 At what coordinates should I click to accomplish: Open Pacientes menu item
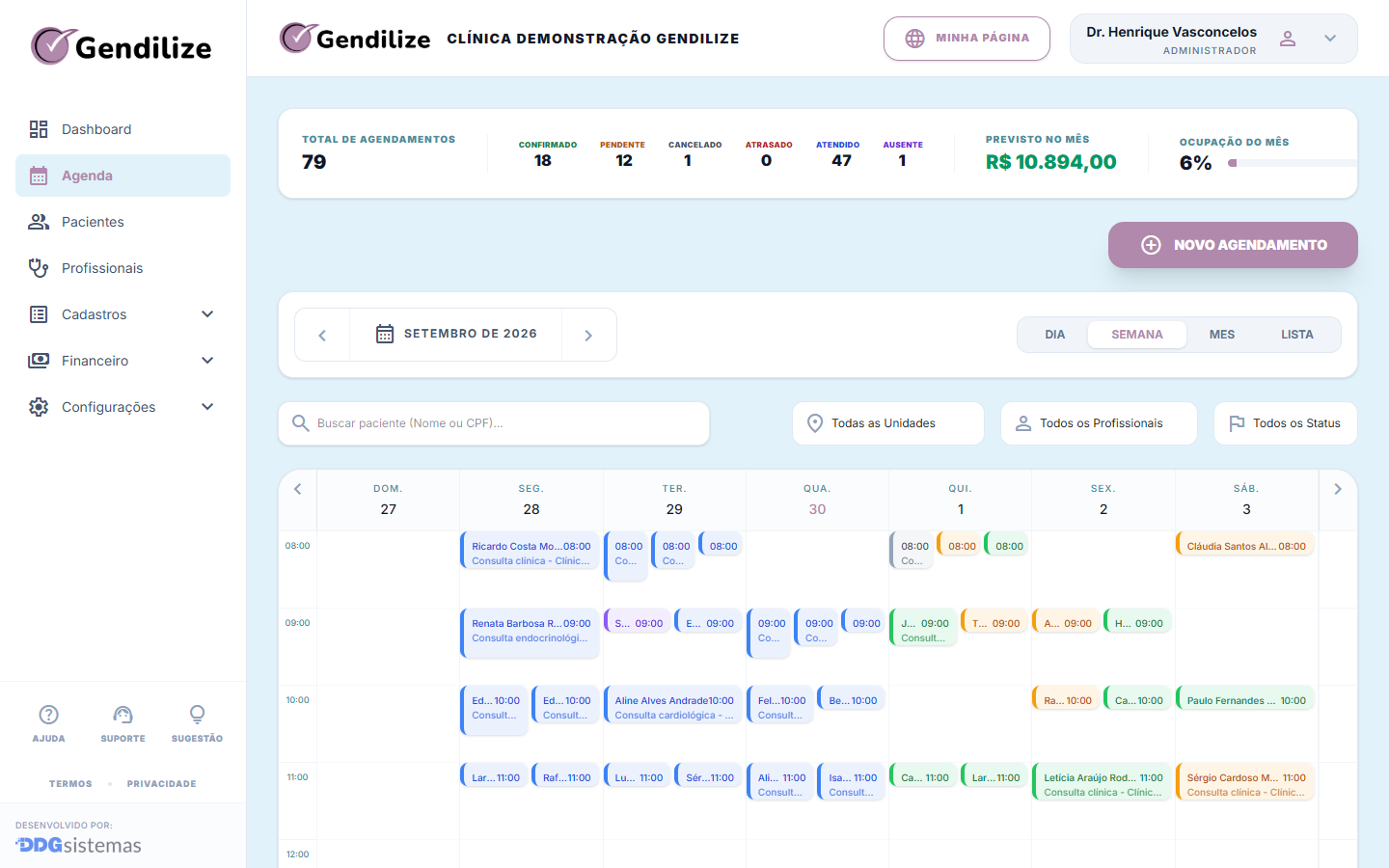[x=123, y=222]
